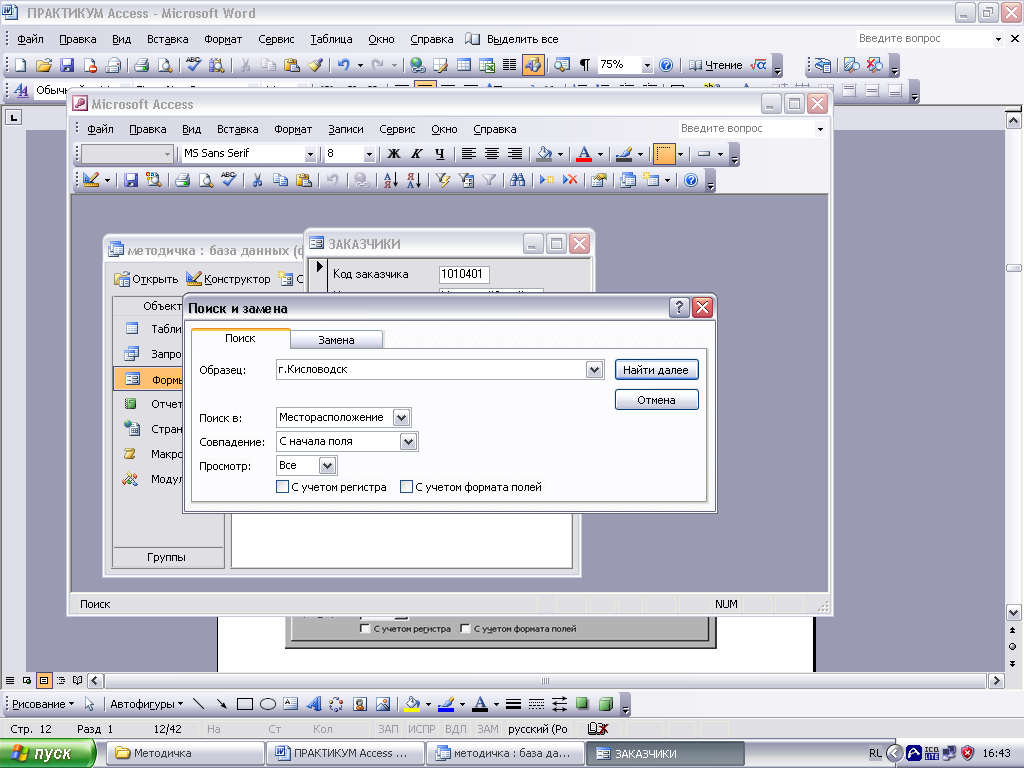Open Совпадение dropdown 'С начала поля'
Viewport: 1024px width, 768px height.
tap(408, 442)
